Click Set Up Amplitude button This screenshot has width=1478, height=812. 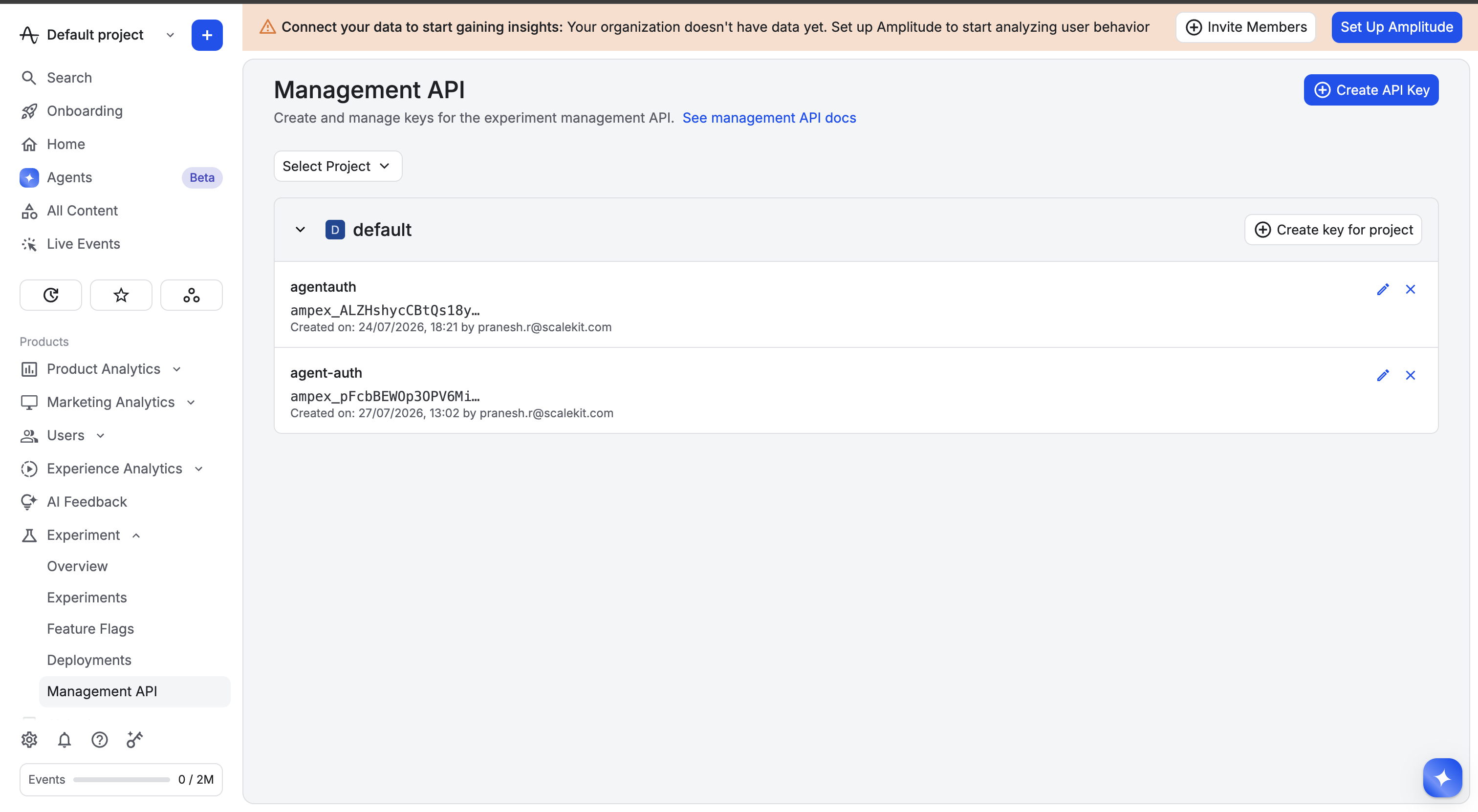(x=1396, y=27)
